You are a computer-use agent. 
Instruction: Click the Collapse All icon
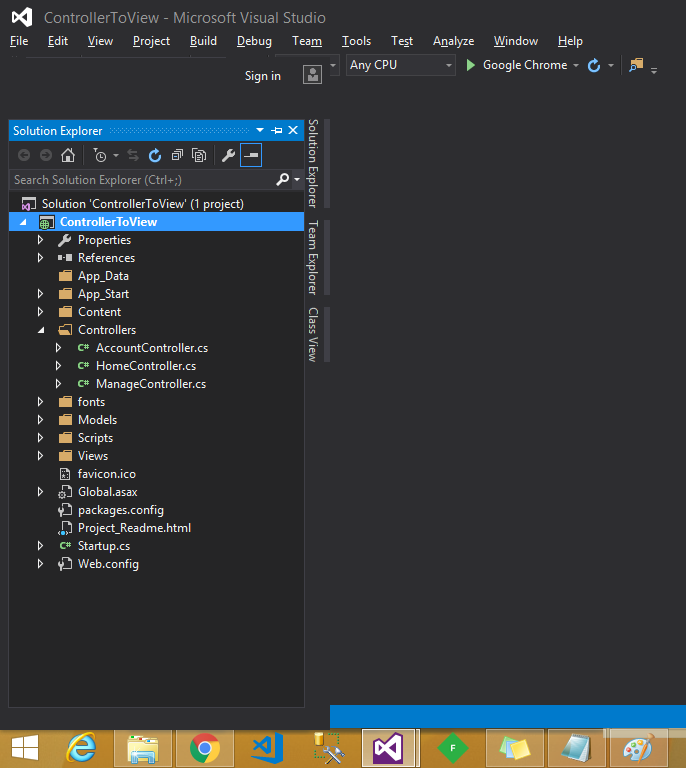(177, 156)
